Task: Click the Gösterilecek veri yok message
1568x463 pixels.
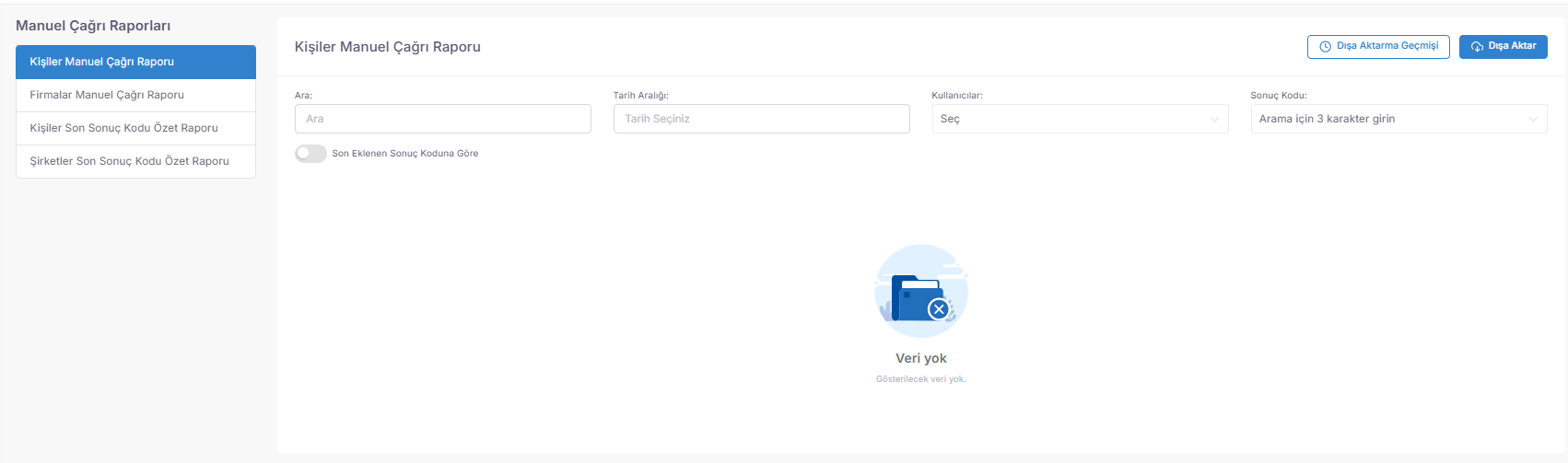Action: click(921, 379)
